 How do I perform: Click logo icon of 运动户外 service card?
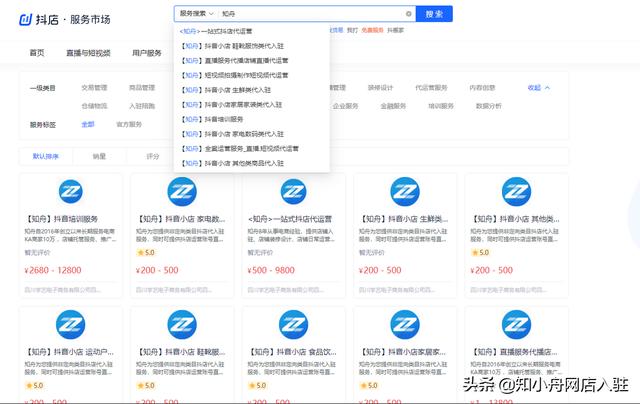70,322
